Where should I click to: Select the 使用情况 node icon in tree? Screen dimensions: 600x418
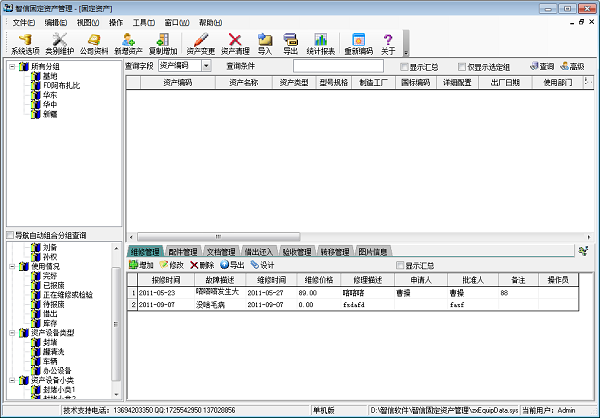pos(24,266)
